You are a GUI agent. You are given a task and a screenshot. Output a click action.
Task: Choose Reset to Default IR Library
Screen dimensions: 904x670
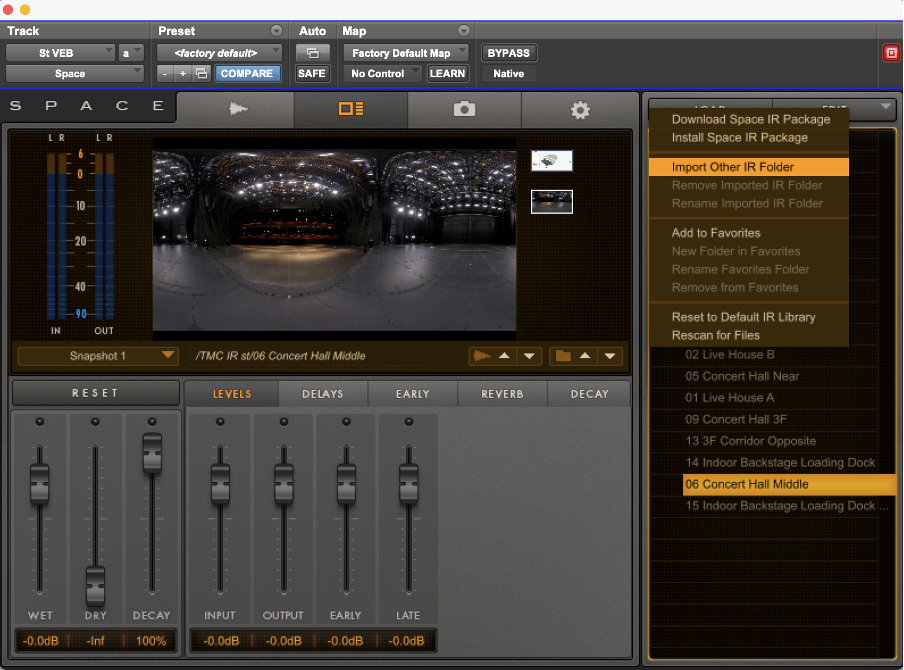click(x=748, y=317)
